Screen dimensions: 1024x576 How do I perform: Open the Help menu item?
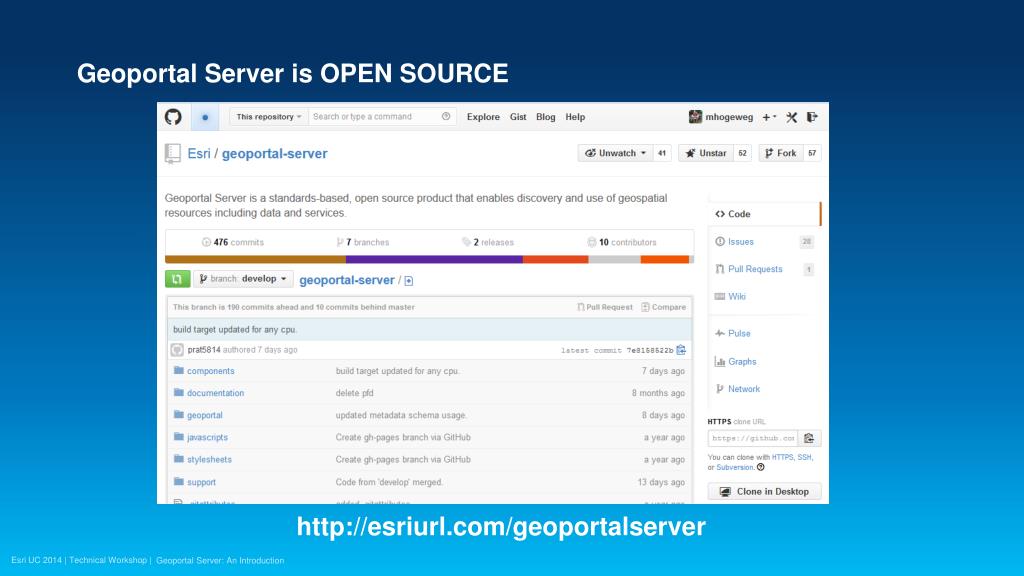[575, 117]
